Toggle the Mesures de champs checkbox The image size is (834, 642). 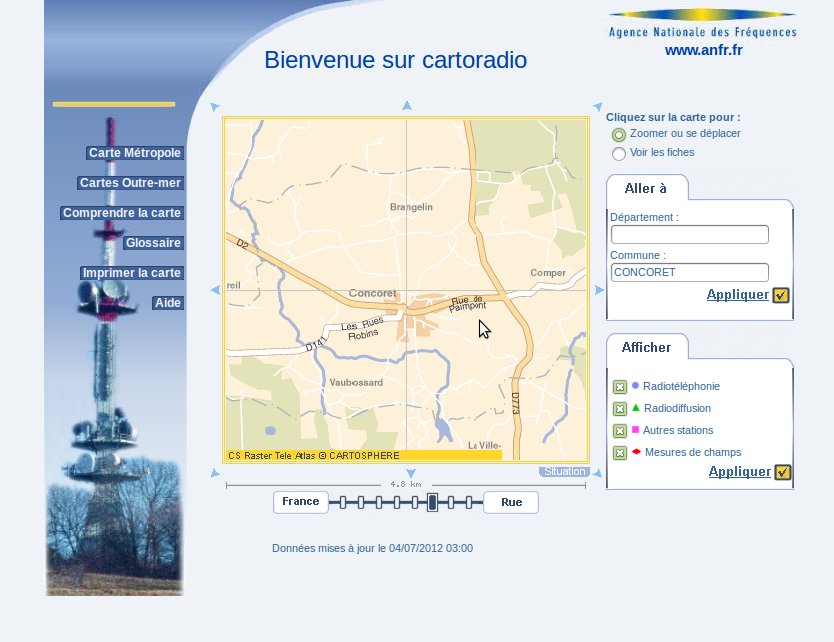pyautogui.click(x=620, y=453)
